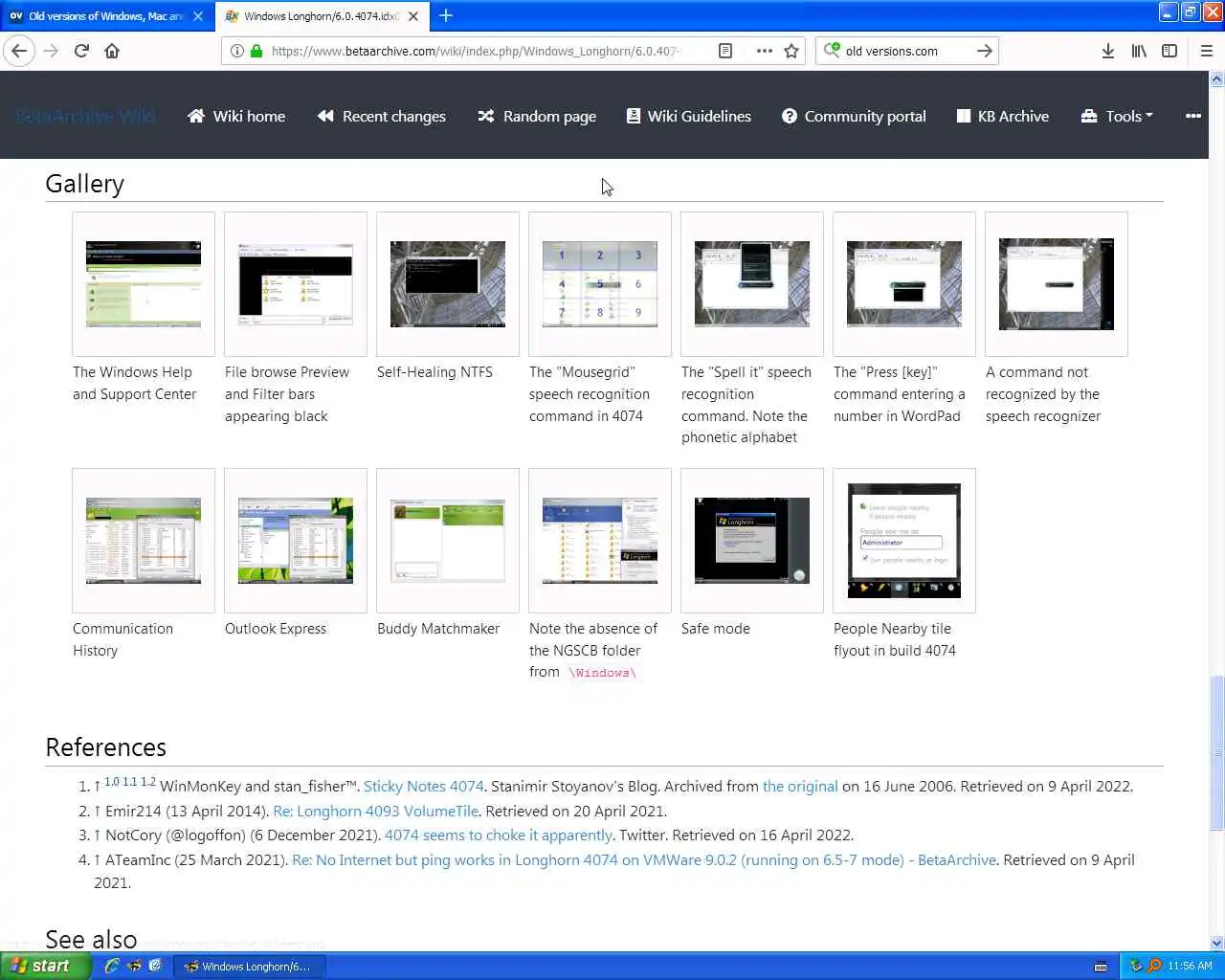The height and width of the screenshot is (980, 1225).
Task: Open the wiki more options ellipsis menu
Action: (1192, 116)
